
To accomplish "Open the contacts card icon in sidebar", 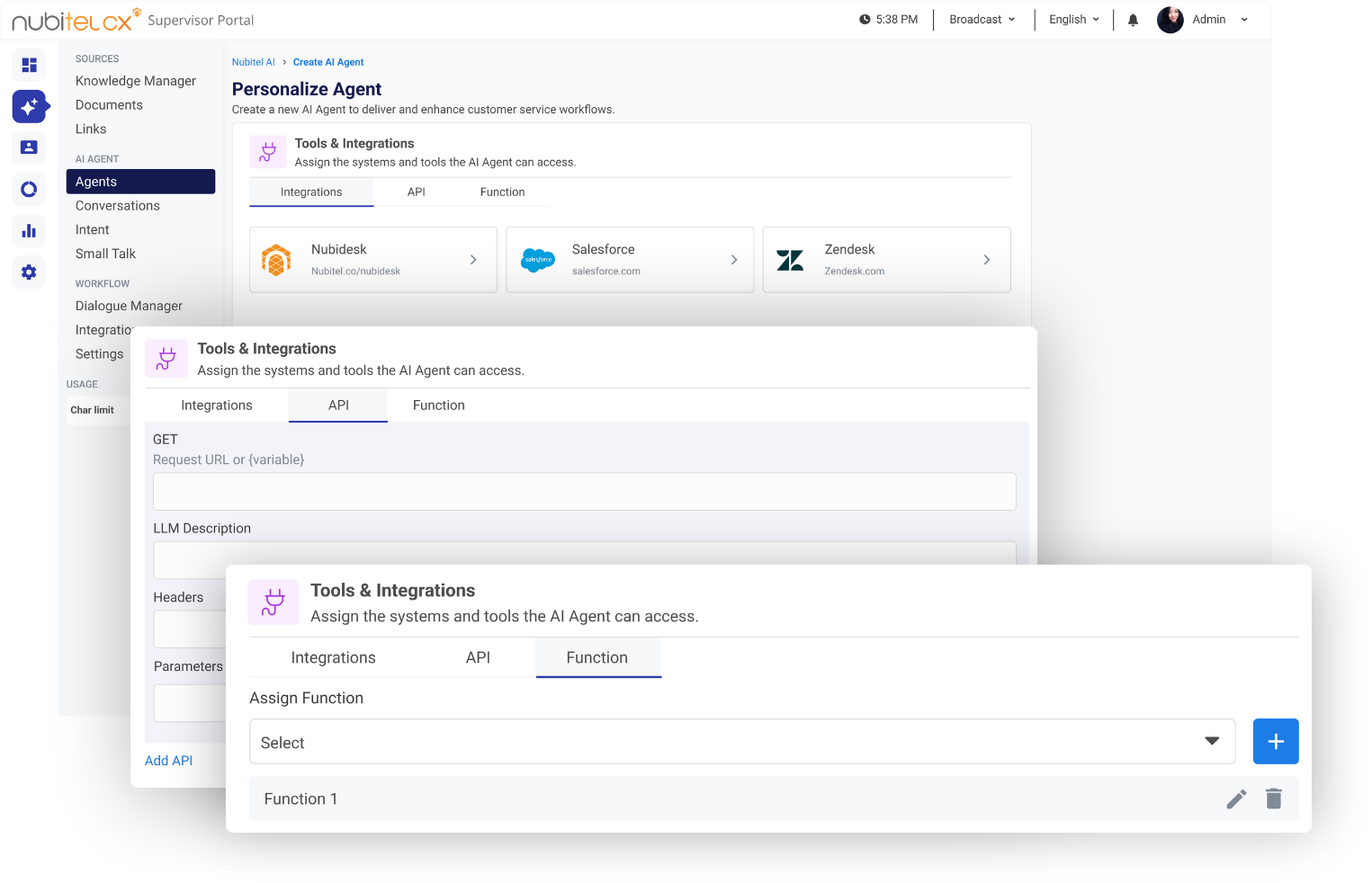I will pos(29,147).
